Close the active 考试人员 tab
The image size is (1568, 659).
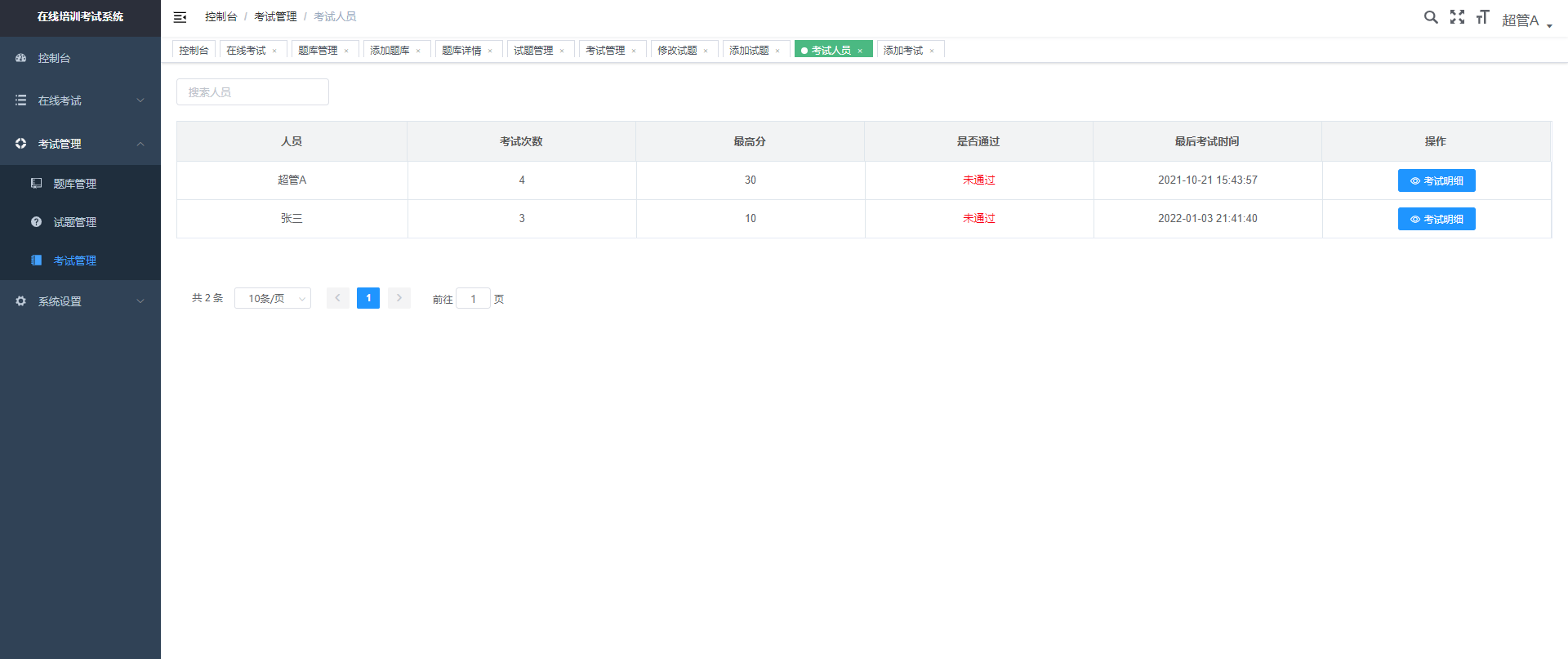coord(860,51)
